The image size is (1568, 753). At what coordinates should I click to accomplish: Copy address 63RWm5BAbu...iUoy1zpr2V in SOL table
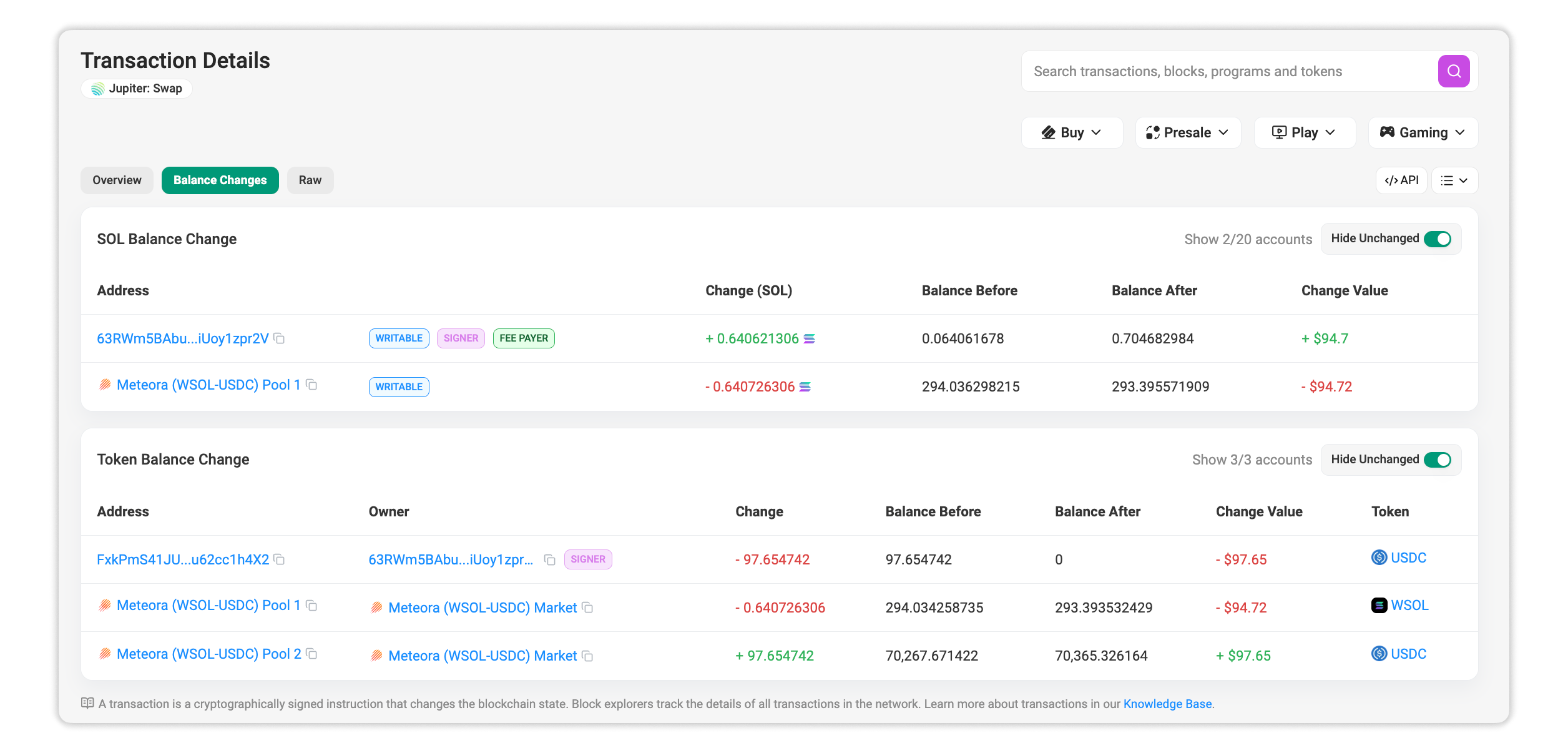click(x=280, y=338)
